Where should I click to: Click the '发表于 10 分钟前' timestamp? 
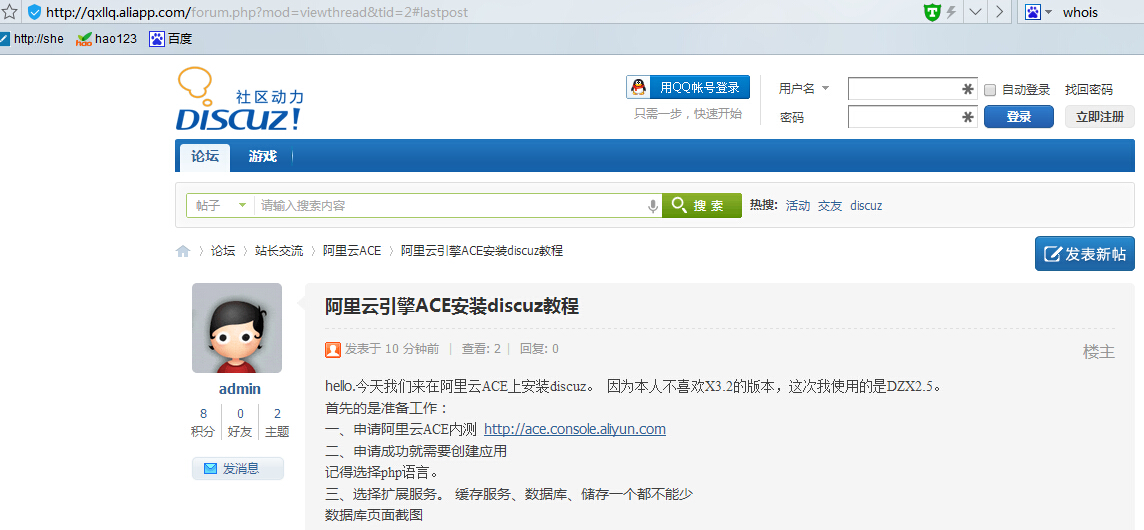392,349
